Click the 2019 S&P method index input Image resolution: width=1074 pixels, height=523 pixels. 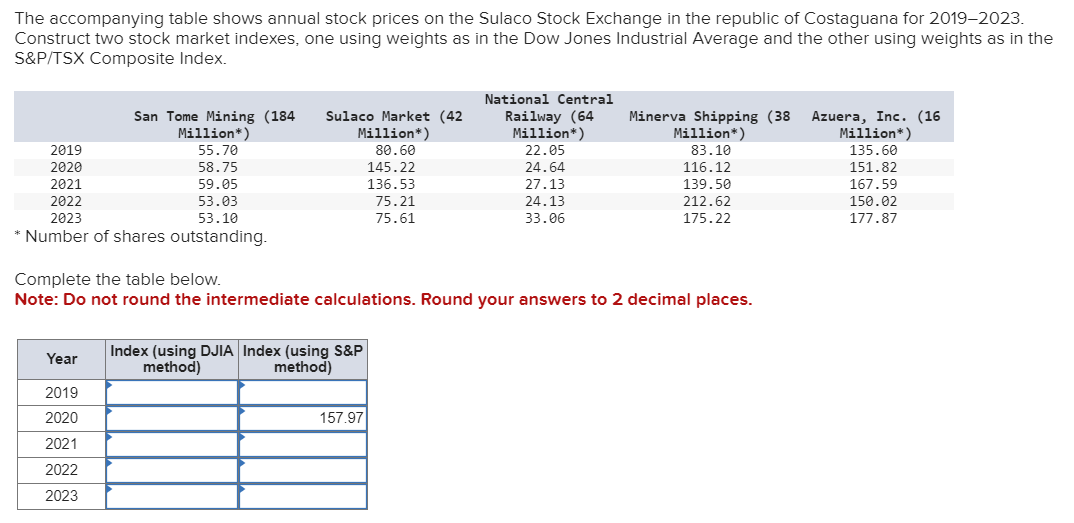tap(303, 392)
